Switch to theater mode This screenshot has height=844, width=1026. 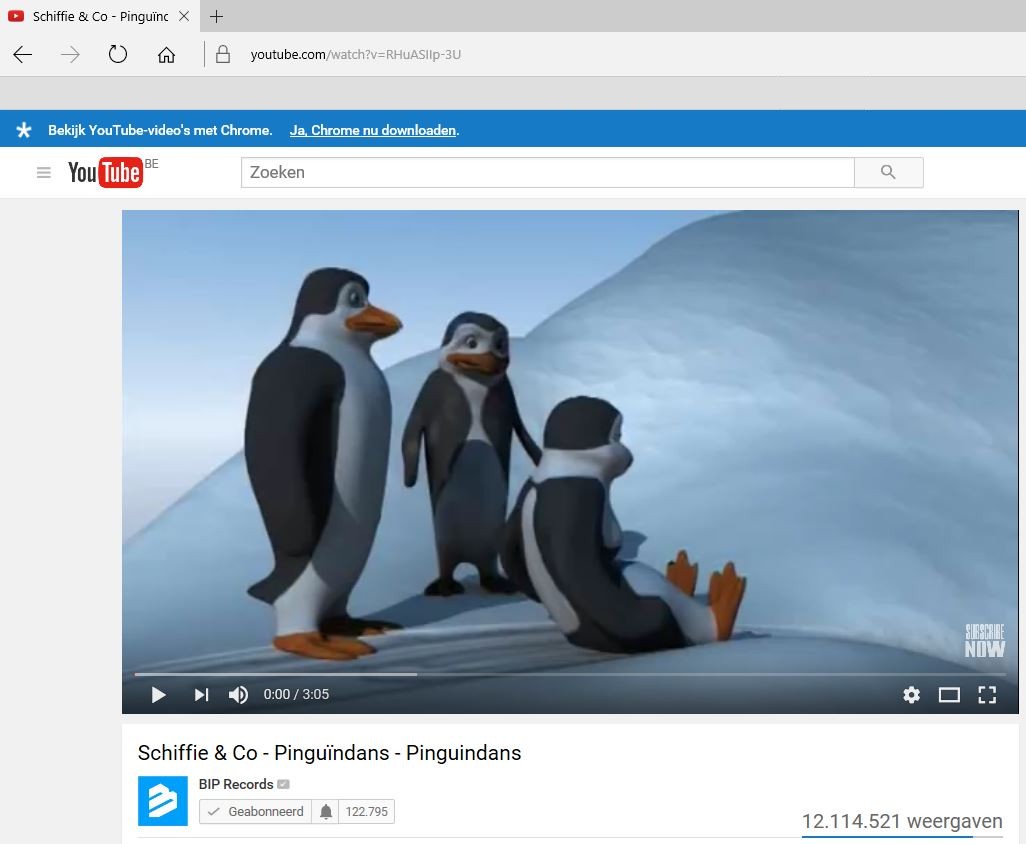click(x=949, y=694)
